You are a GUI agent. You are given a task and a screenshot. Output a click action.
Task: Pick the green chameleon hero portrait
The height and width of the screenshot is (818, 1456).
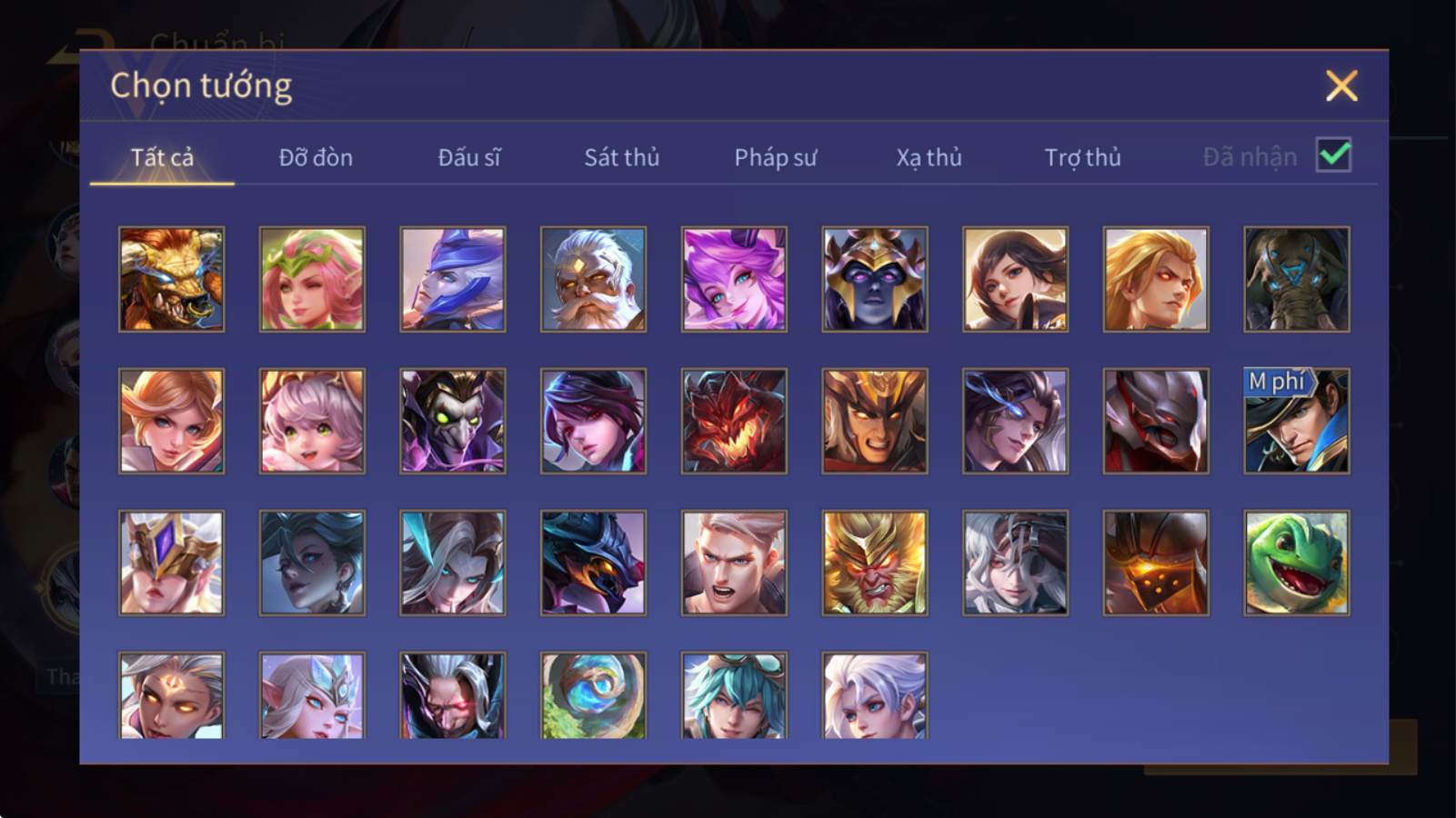[x=1297, y=563]
